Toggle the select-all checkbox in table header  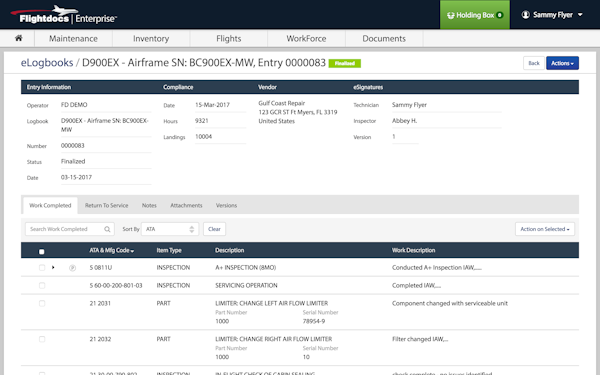click(x=42, y=251)
